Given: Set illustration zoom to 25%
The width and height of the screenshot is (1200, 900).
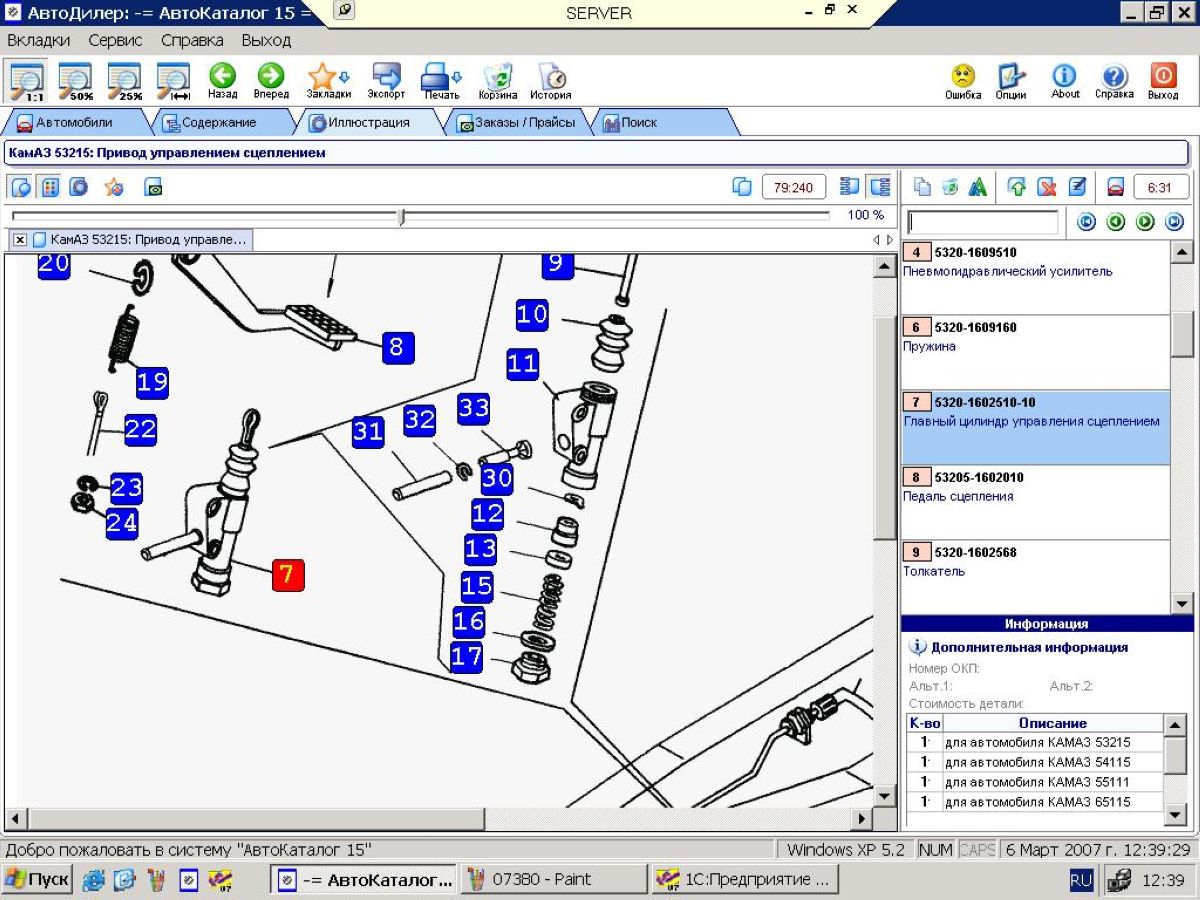Looking at the screenshot, I should pyautogui.click(x=124, y=80).
